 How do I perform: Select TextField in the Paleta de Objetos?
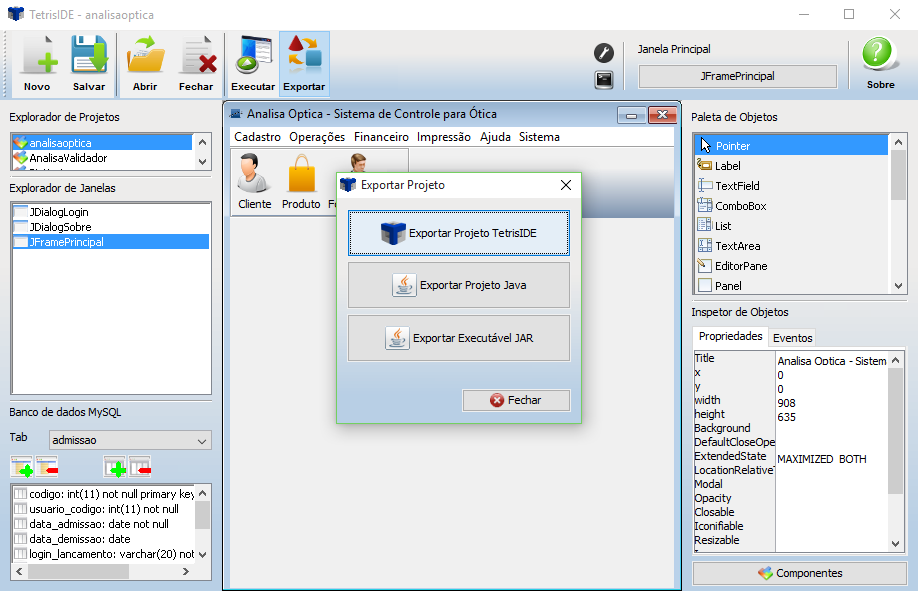[x=737, y=186]
